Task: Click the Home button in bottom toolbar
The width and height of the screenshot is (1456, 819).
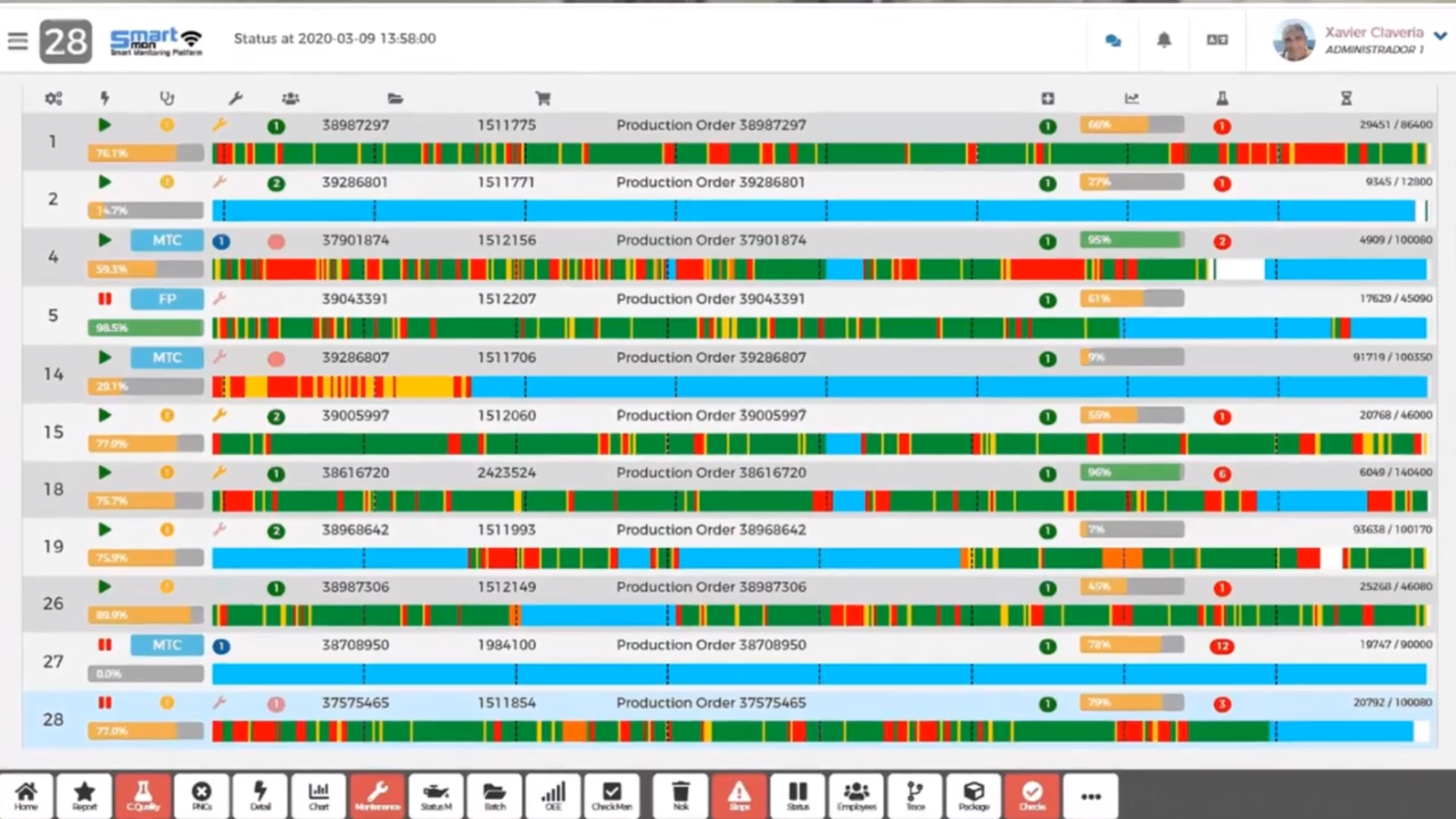Action: coord(27,795)
